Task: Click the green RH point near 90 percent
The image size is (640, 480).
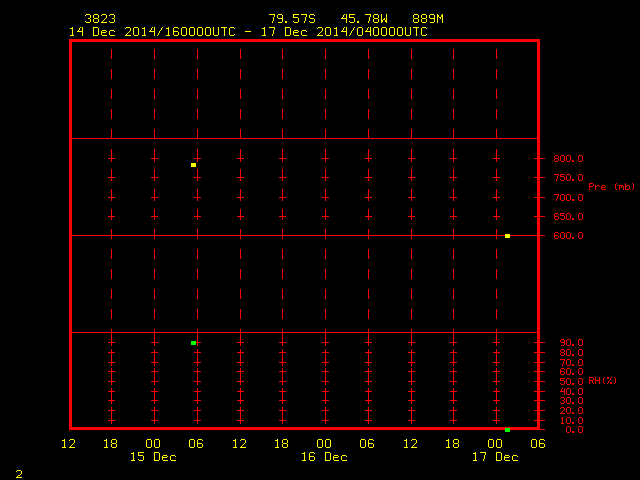Action: (193, 343)
